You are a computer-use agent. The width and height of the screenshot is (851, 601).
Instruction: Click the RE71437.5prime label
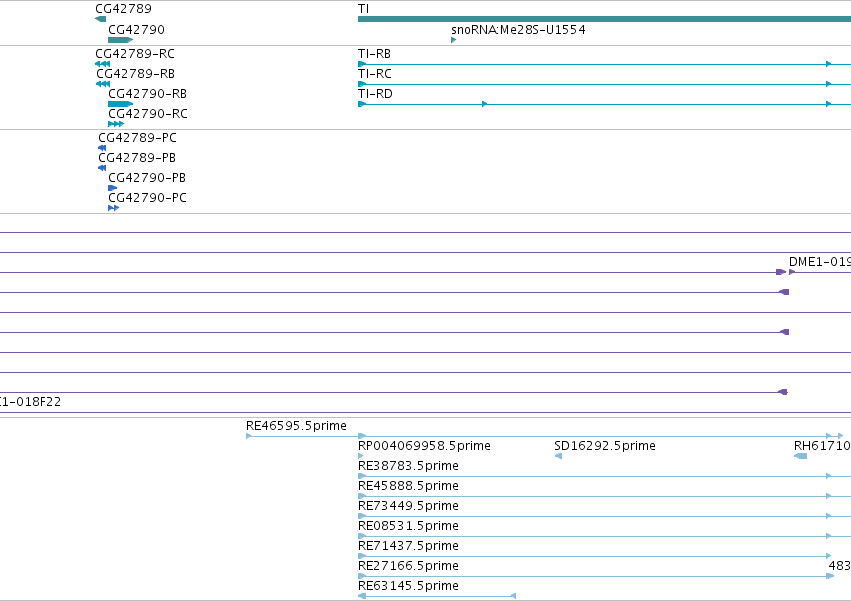coord(408,546)
